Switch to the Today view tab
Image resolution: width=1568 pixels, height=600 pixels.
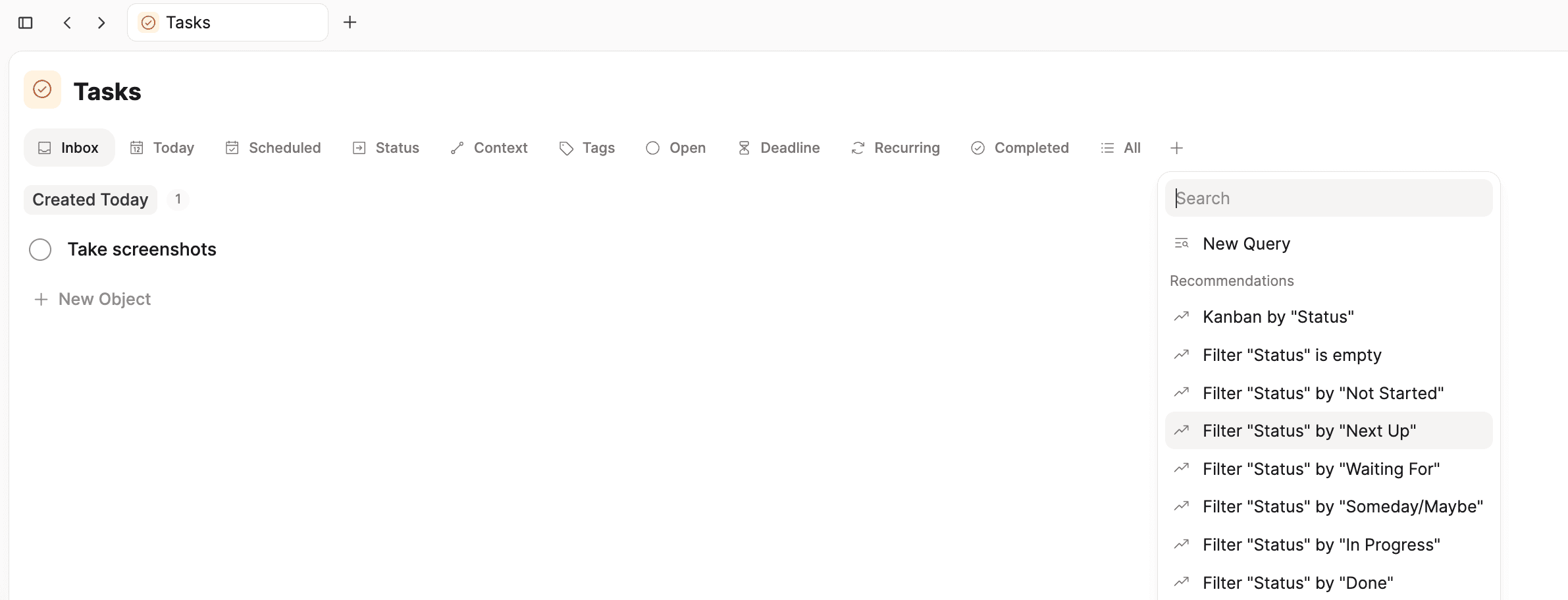coord(163,148)
